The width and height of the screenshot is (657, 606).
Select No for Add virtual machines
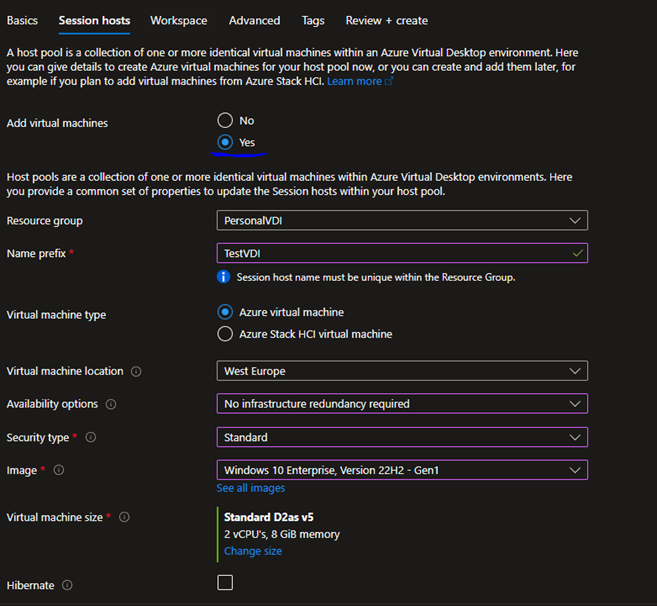click(225, 121)
